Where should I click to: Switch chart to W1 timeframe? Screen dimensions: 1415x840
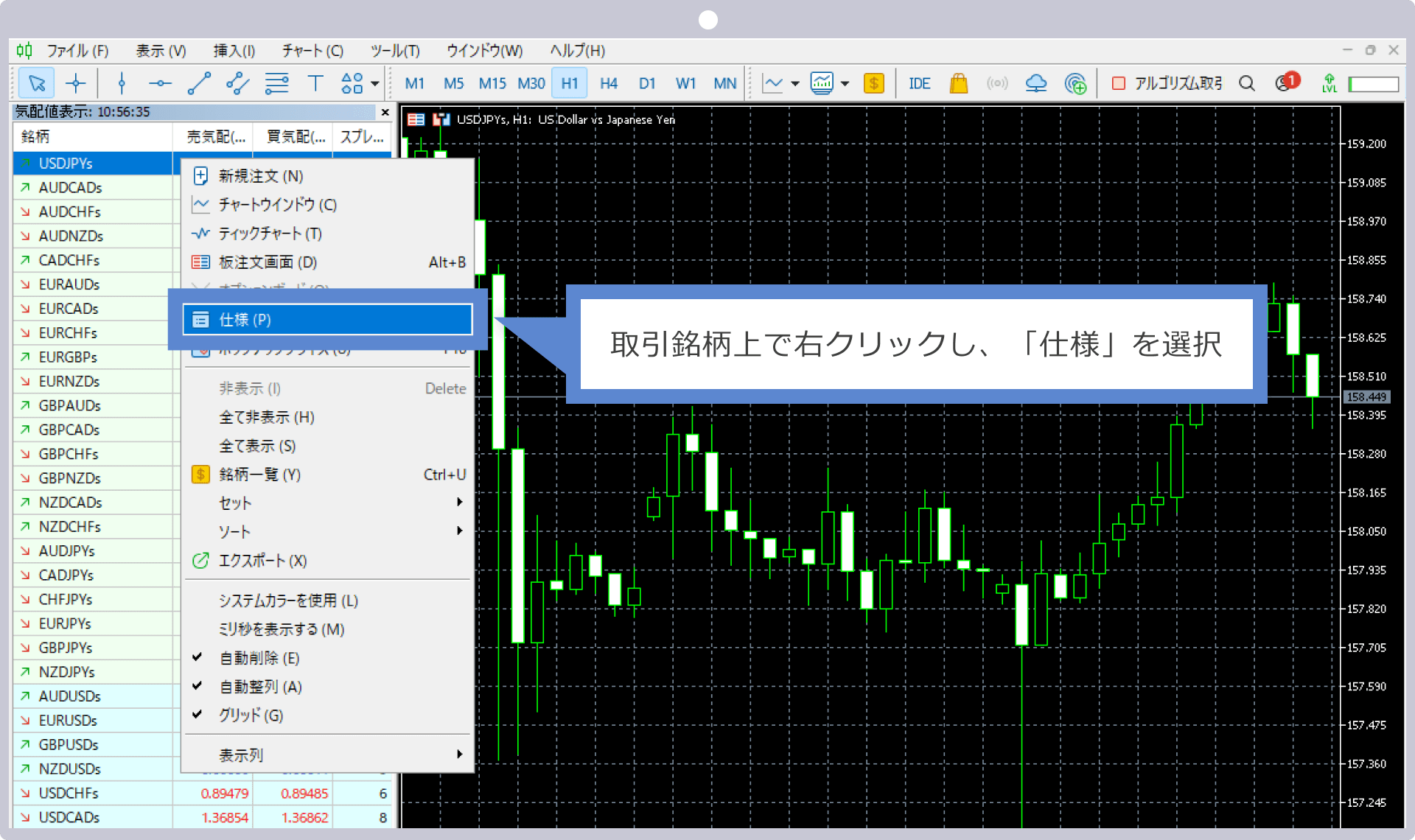click(685, 83)
